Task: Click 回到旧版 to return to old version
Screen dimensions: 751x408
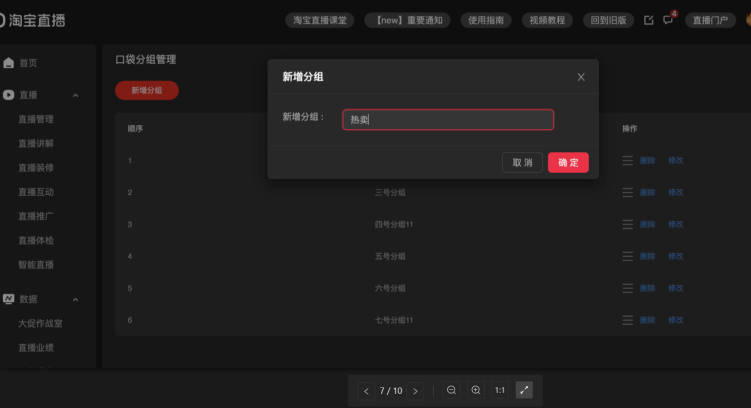Action: [x=608, y=20]
